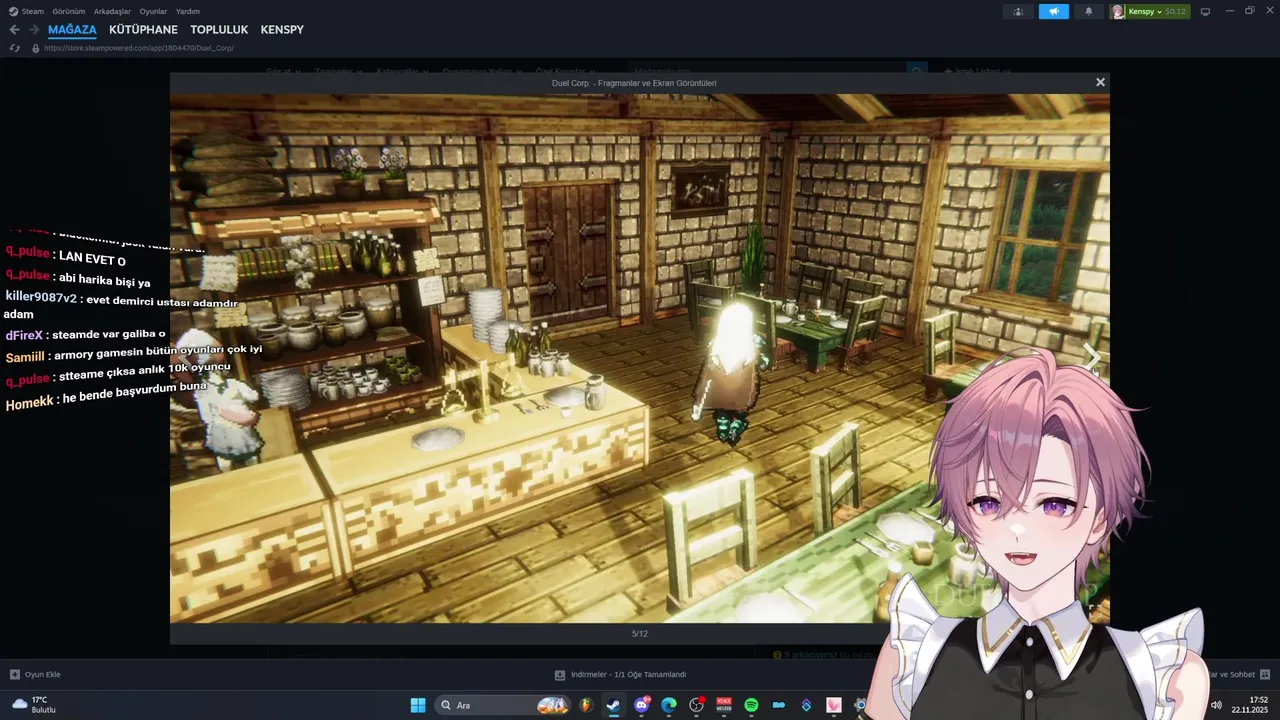The height and width of the screenshot is (720, 1280).
Task: Expand the Kenspy account dropdown
Action: click(1158, 11)
